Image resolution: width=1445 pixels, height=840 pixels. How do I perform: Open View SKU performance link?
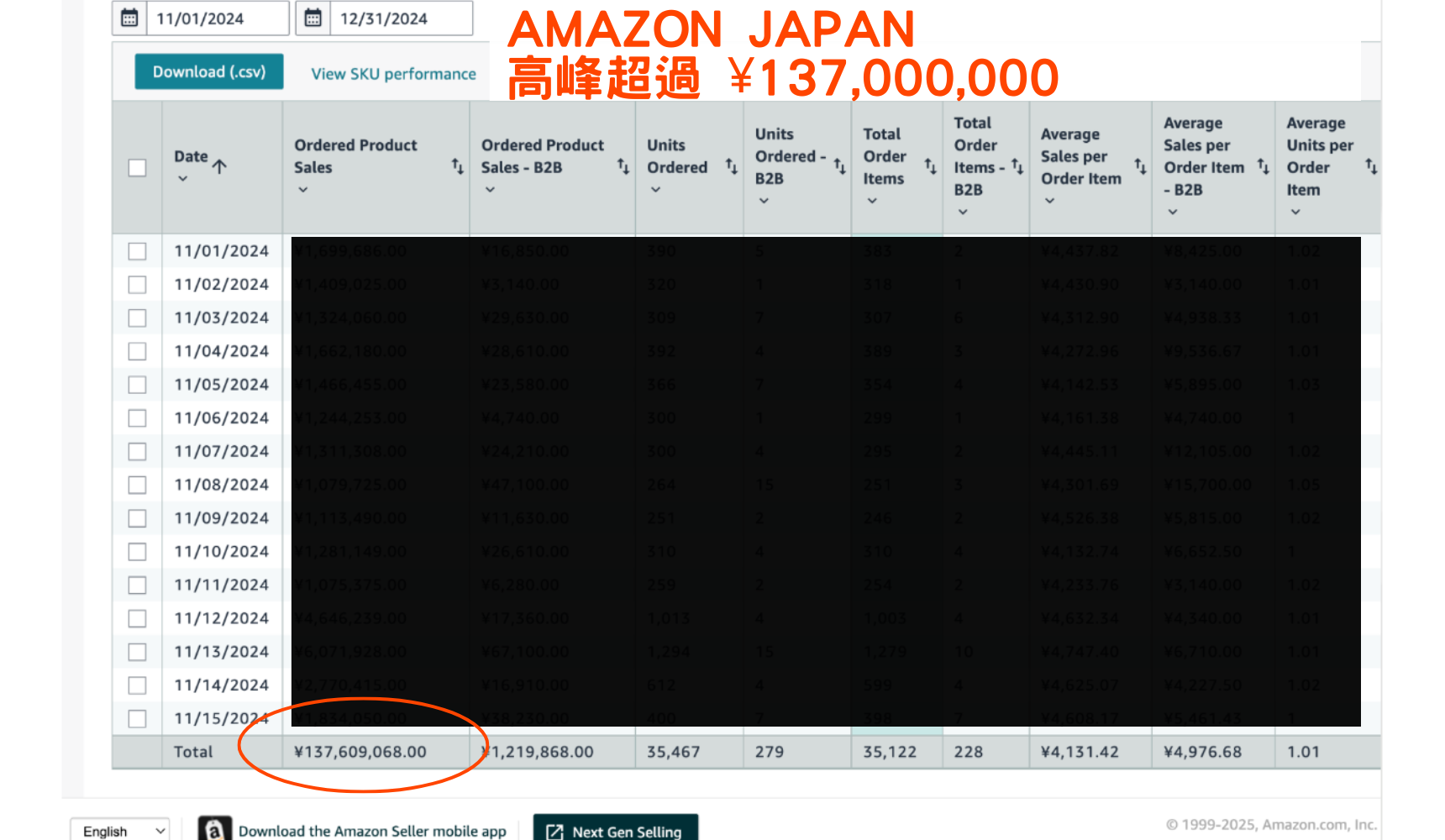click(x=393, y=74)
